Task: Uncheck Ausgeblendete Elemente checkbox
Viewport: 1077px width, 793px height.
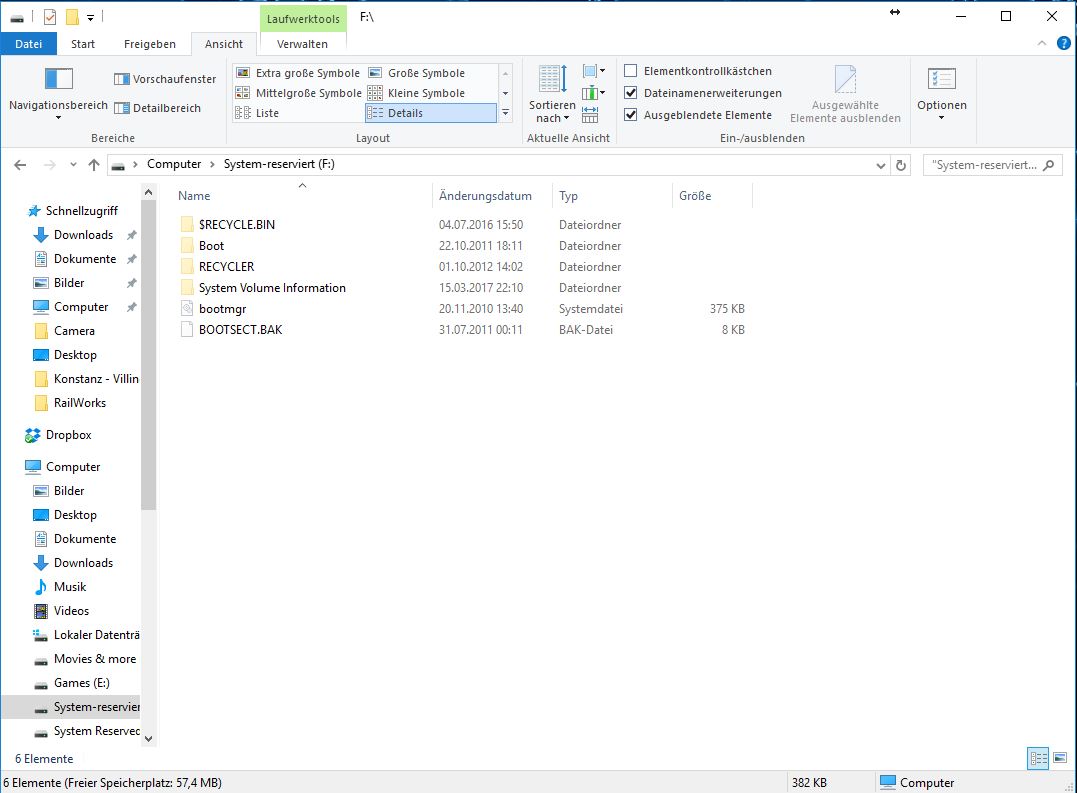Action: (x=631, y=115)
